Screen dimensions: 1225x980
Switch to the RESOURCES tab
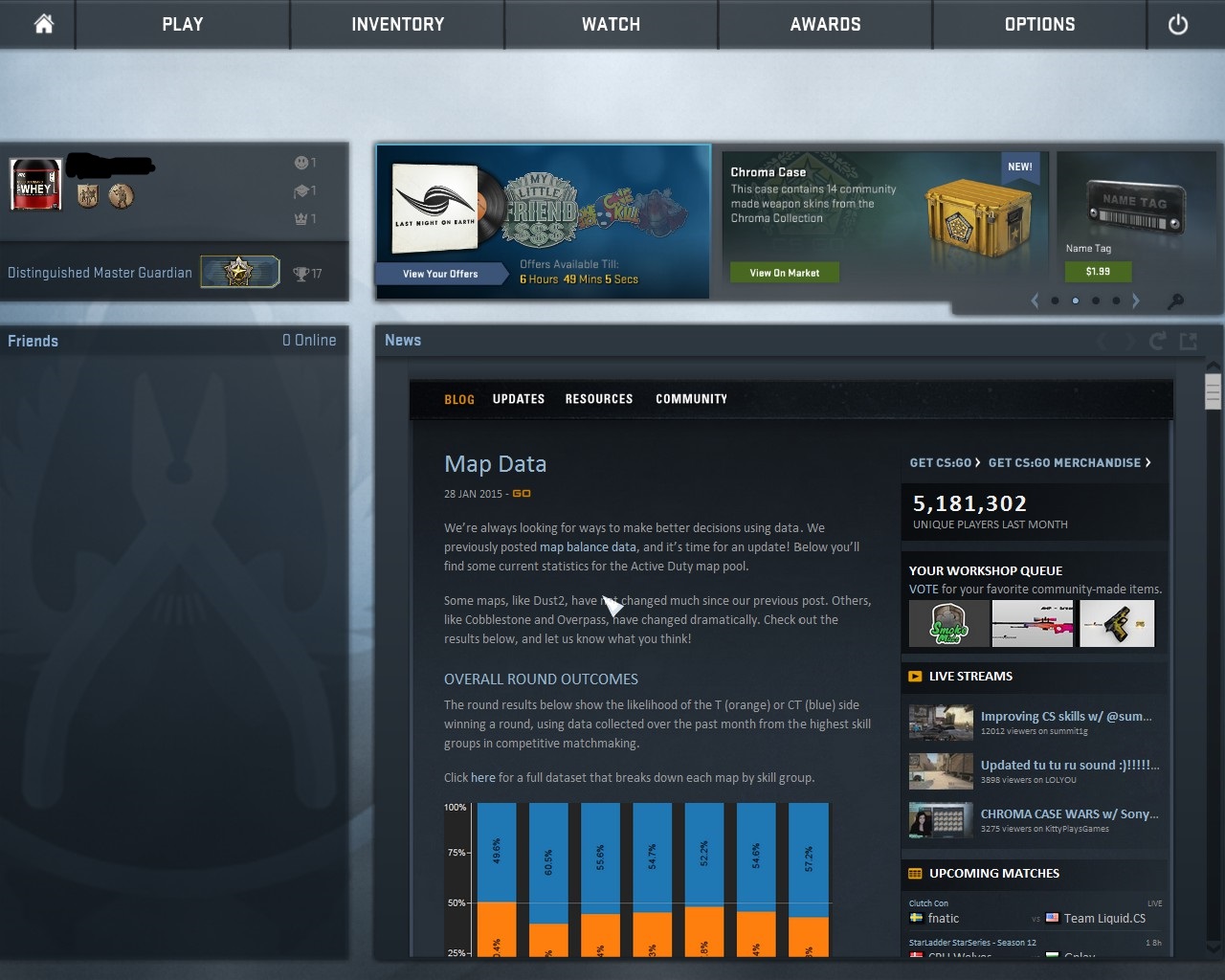click(x=599, y=399)
